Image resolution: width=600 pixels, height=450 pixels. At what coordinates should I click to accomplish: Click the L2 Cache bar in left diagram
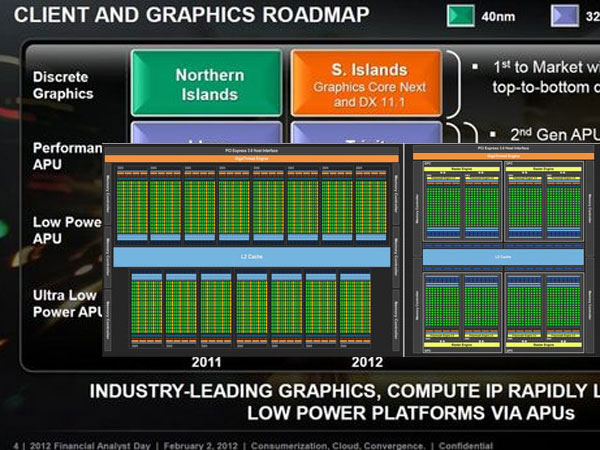[251, 258]
